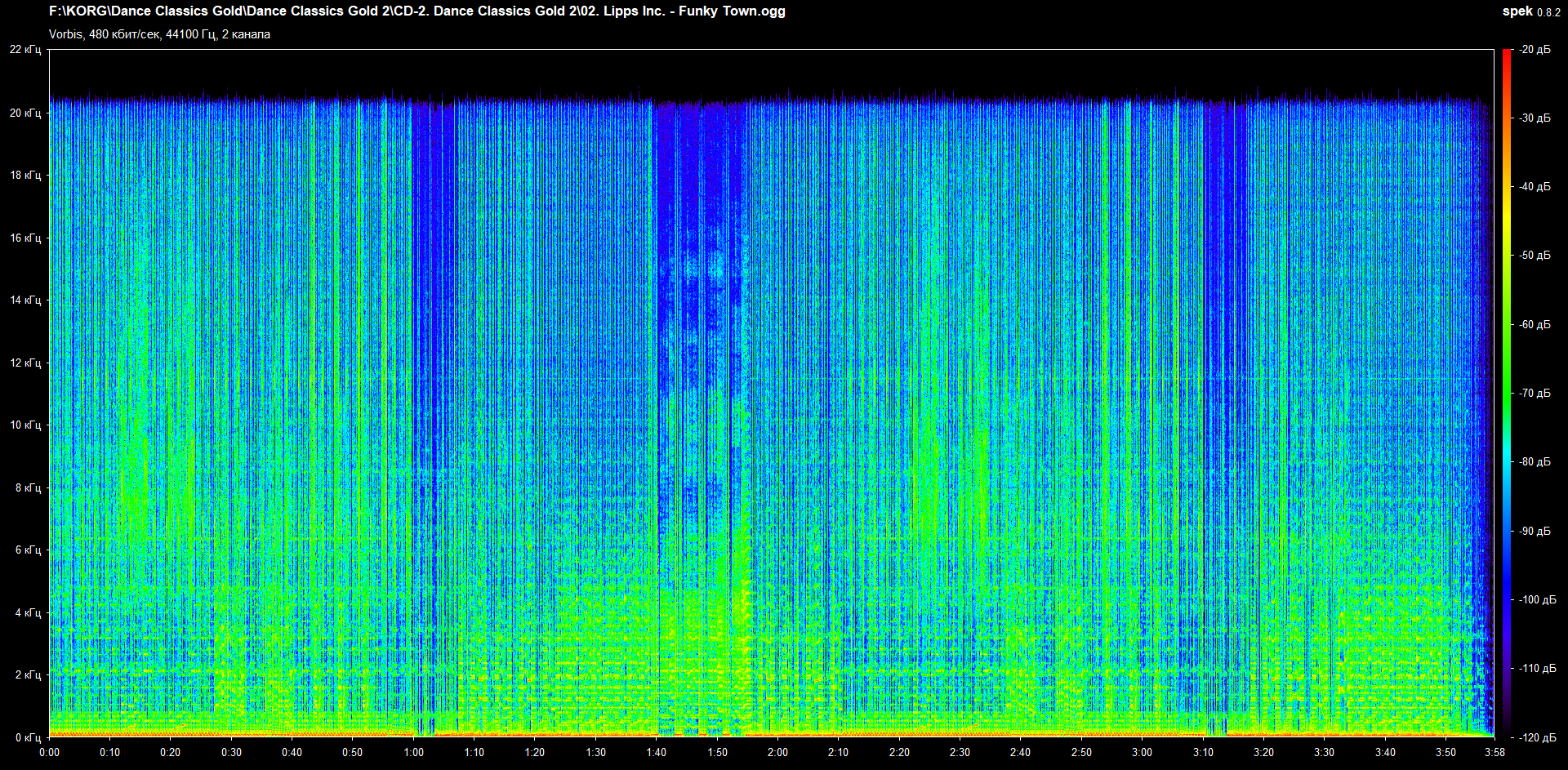This screenshot has height=770, width=1568.
Task: Click the 22 кГц frequency label
Action: [x=25, y=50]
